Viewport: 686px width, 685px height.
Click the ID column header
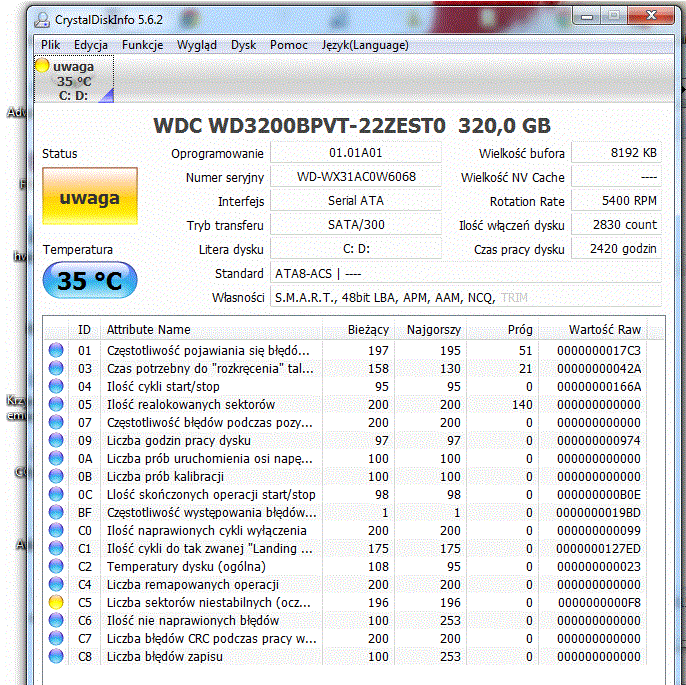click(84, 329)
